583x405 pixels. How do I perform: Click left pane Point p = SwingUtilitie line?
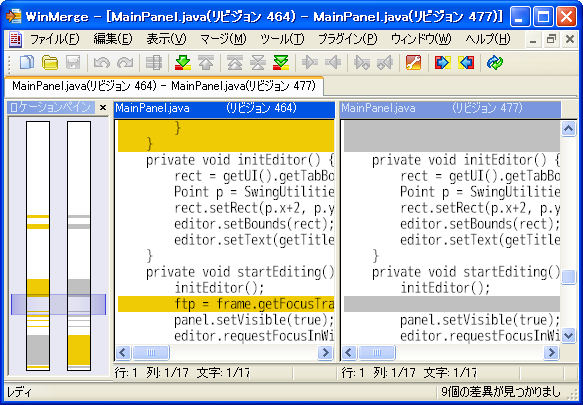point(254,192)
